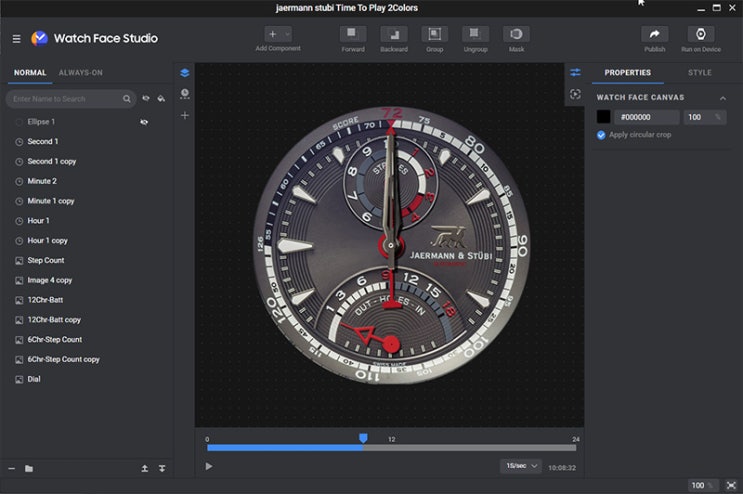Click the paint bucket filter icon
The width and height of the screenshot is (743, 494).
click(x=162, y=99)
